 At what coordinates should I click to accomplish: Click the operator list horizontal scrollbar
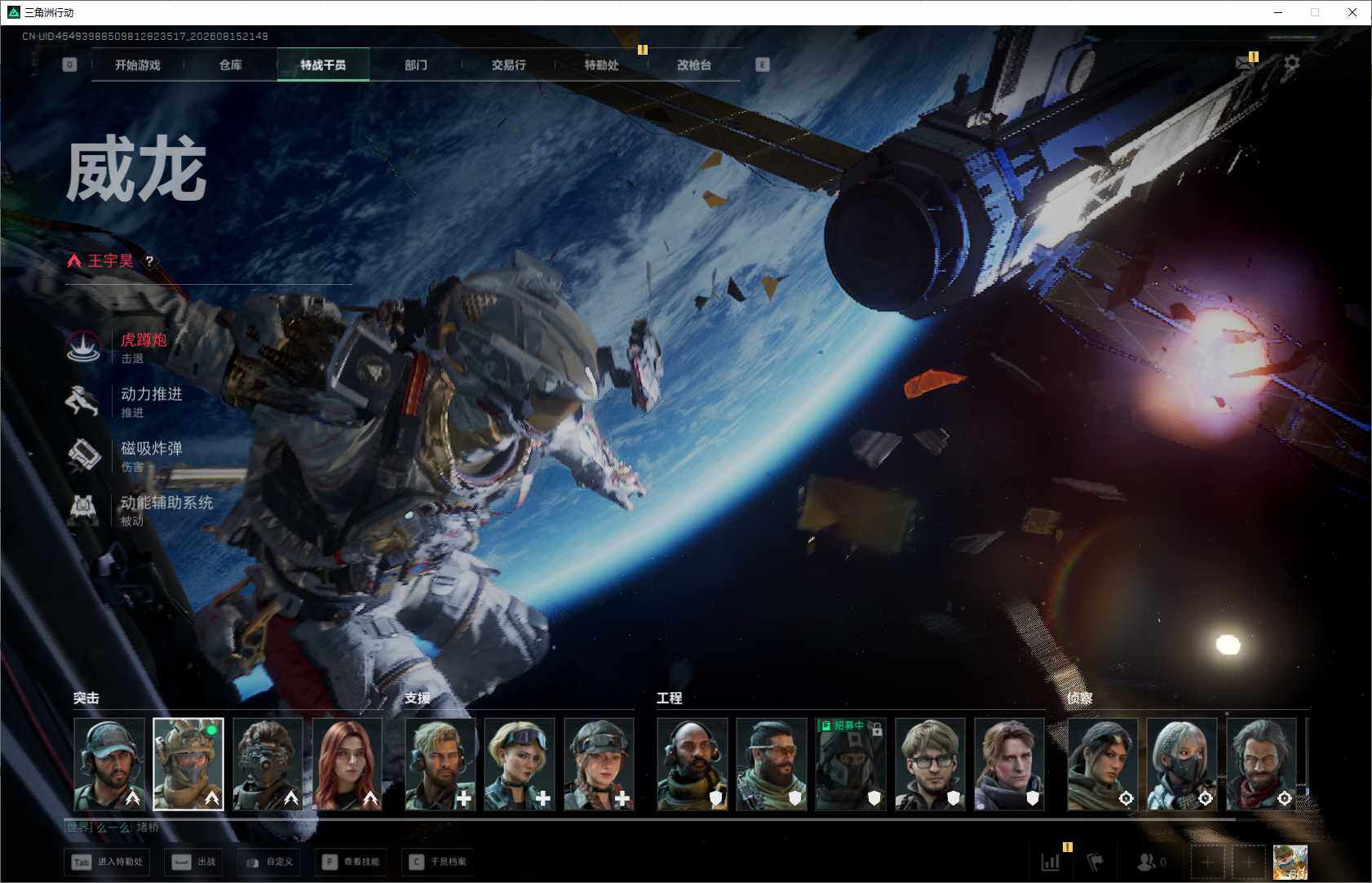[x=650, y=819]
